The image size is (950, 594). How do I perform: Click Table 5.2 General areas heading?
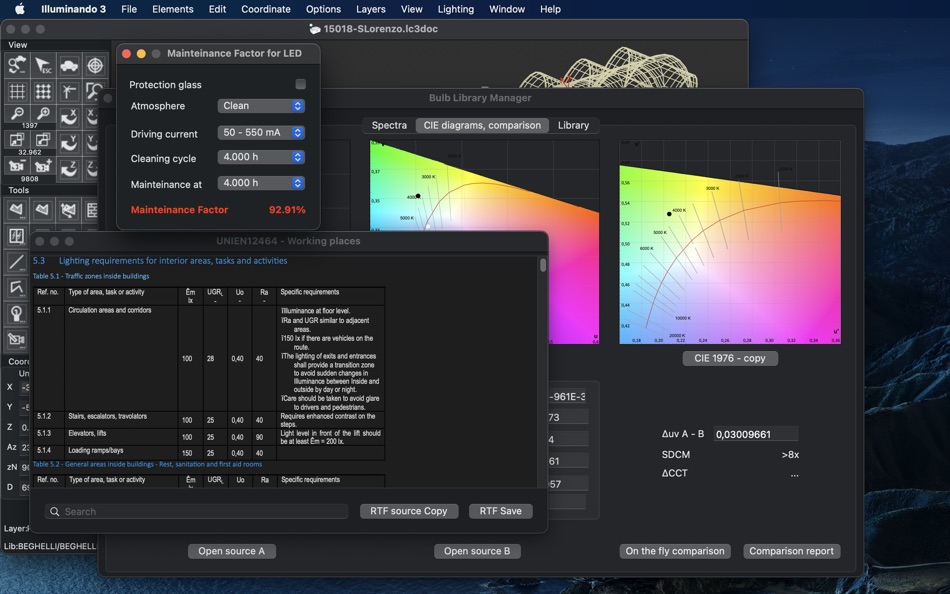pyautogui.click(x=147, y=464)
